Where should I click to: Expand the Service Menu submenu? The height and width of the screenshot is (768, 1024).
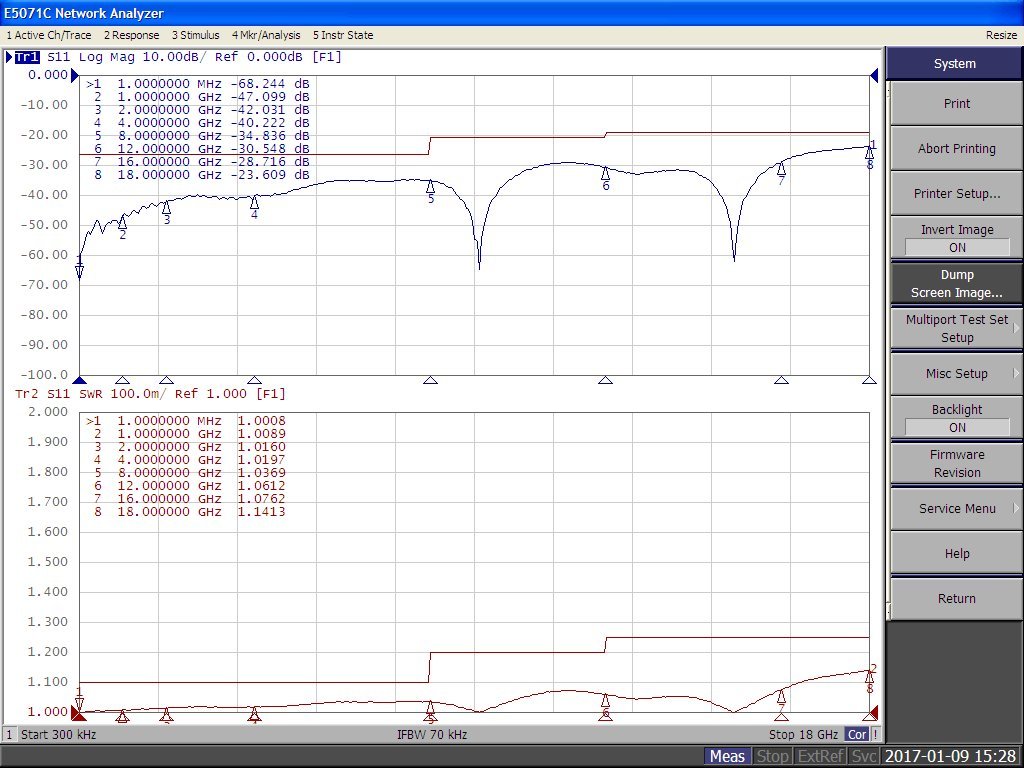pos(956,509)
